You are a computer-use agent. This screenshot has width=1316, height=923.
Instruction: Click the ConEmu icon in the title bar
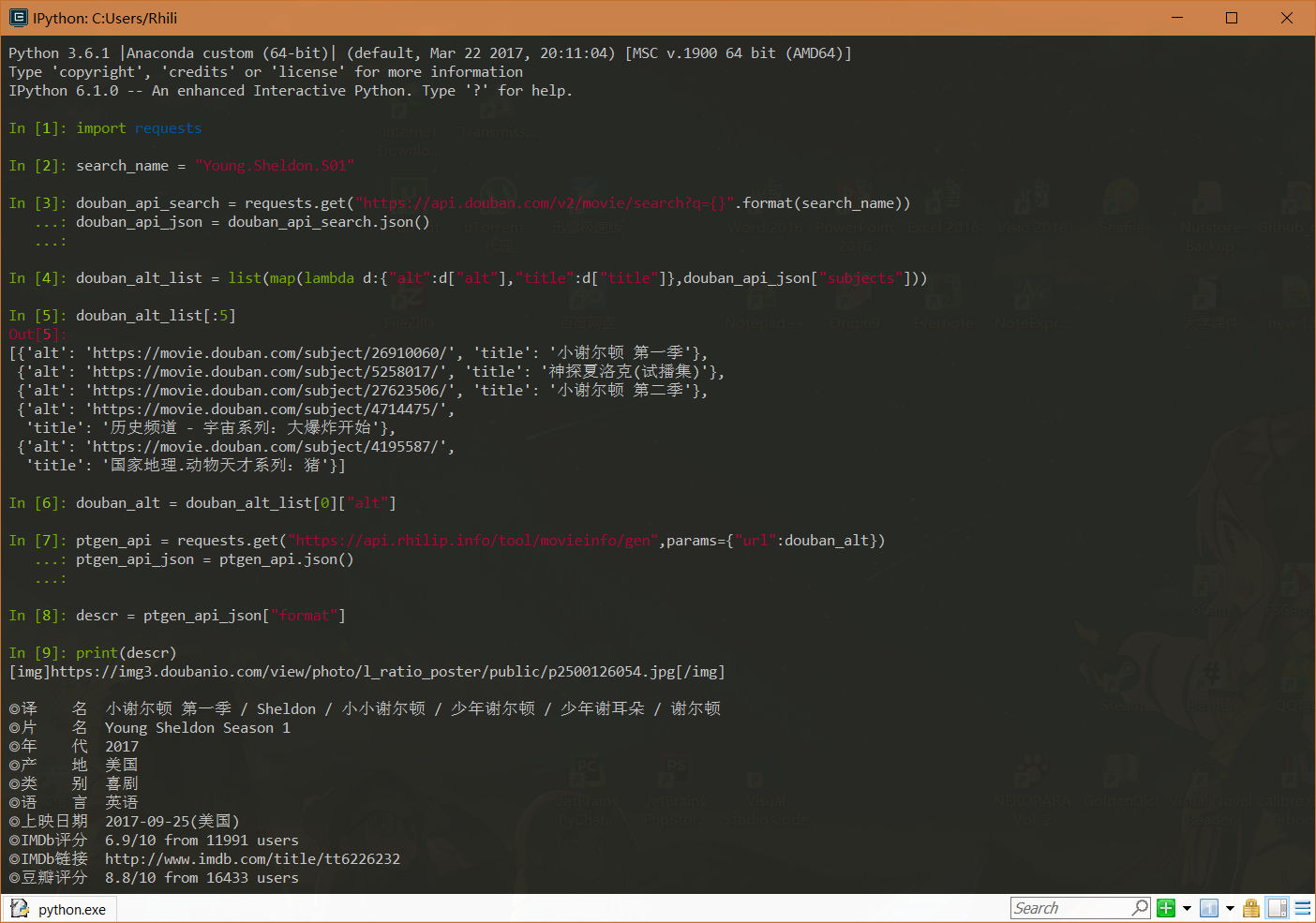pos(18,18)
